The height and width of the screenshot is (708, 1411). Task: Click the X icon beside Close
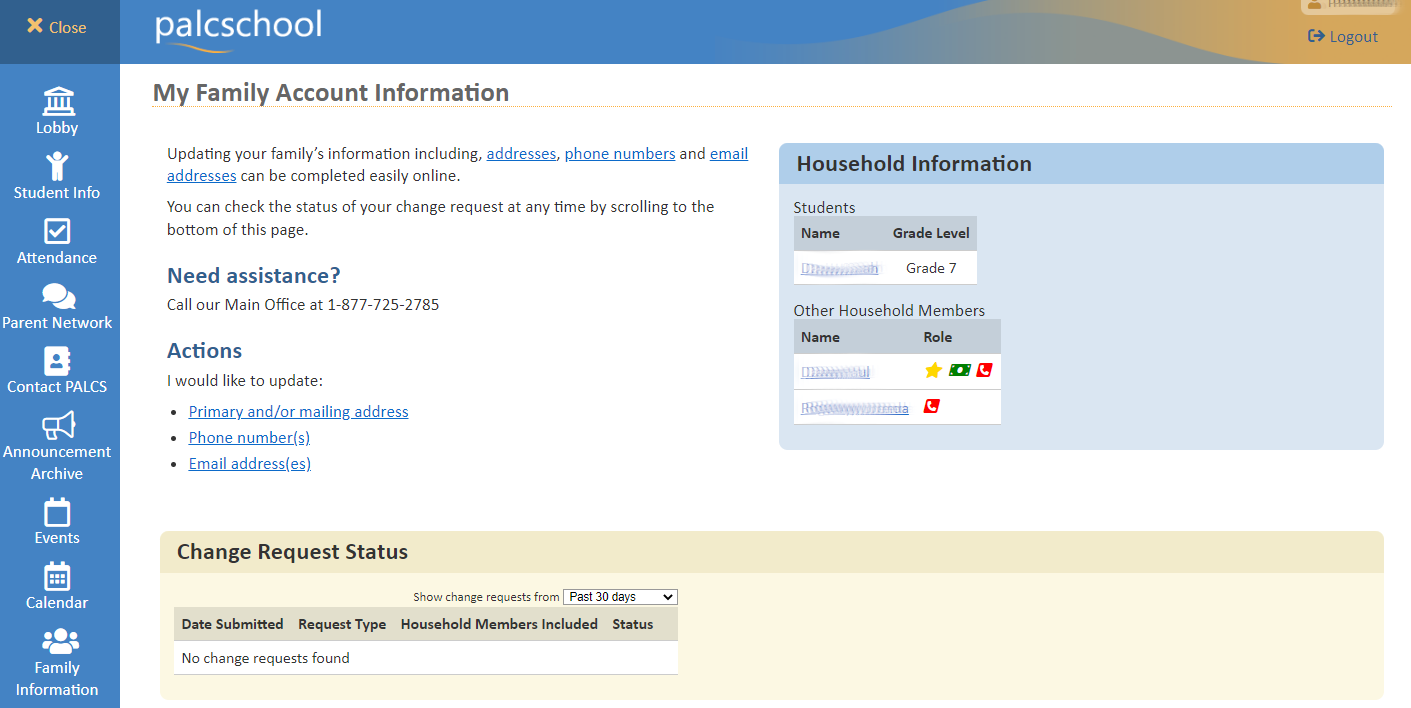point(34,26)
